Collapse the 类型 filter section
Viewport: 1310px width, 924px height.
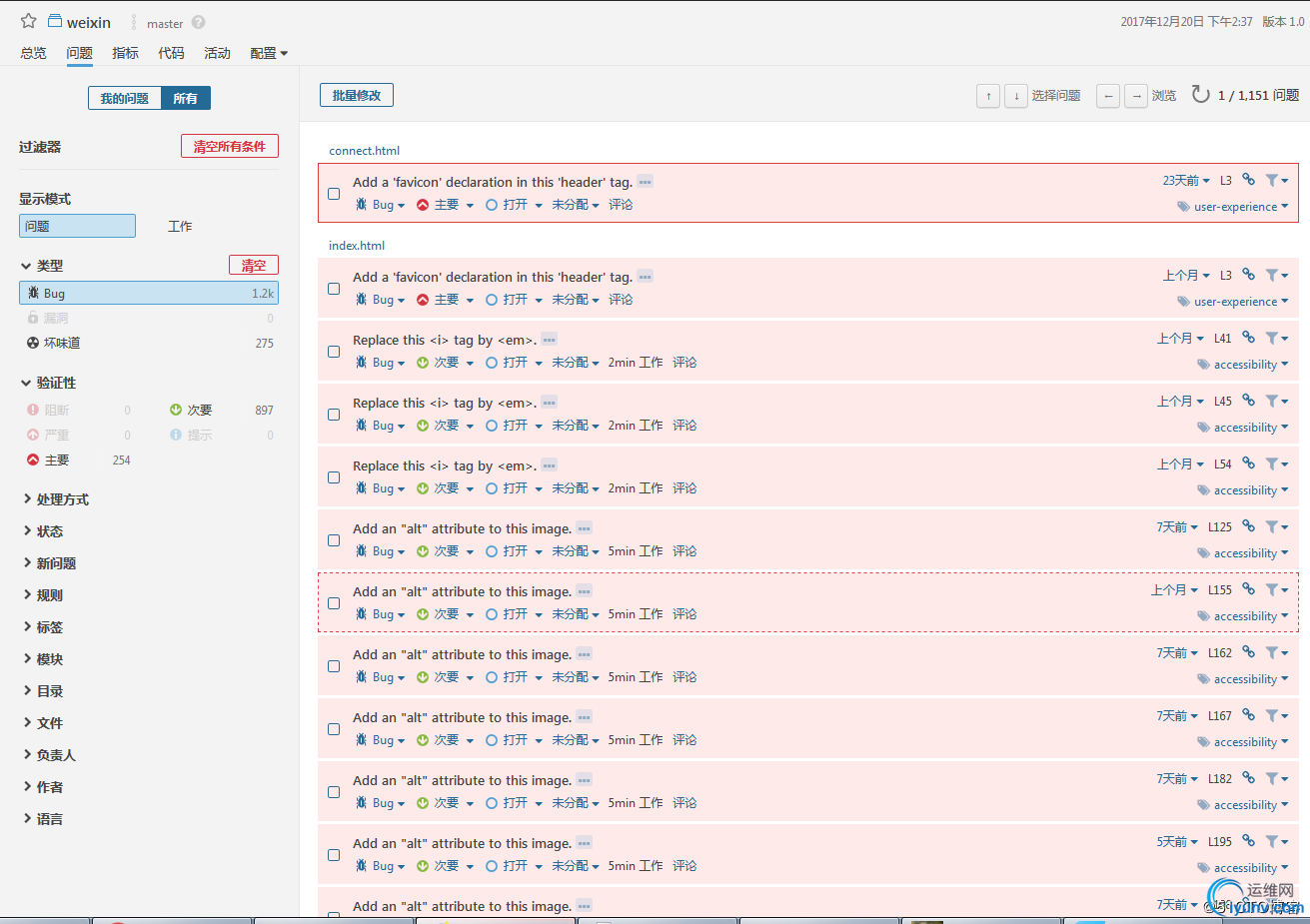click(42, 266)
